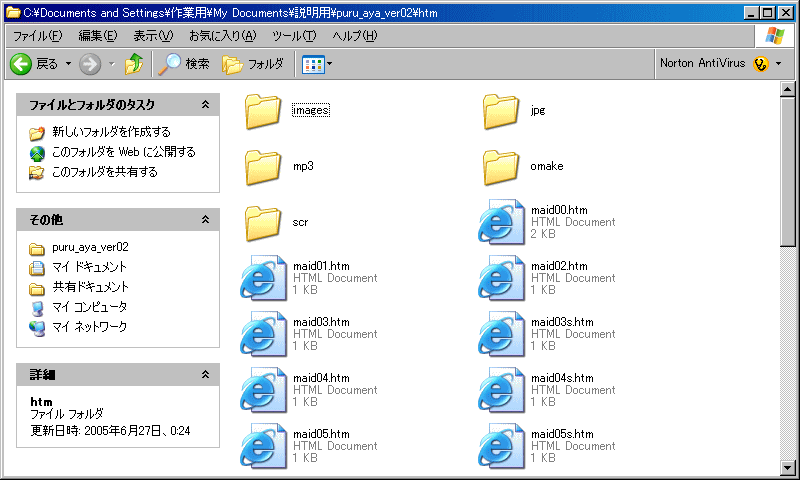Select the scr folder icon
The height and width of the screenshot is (480, 800).
pos(263,223)
